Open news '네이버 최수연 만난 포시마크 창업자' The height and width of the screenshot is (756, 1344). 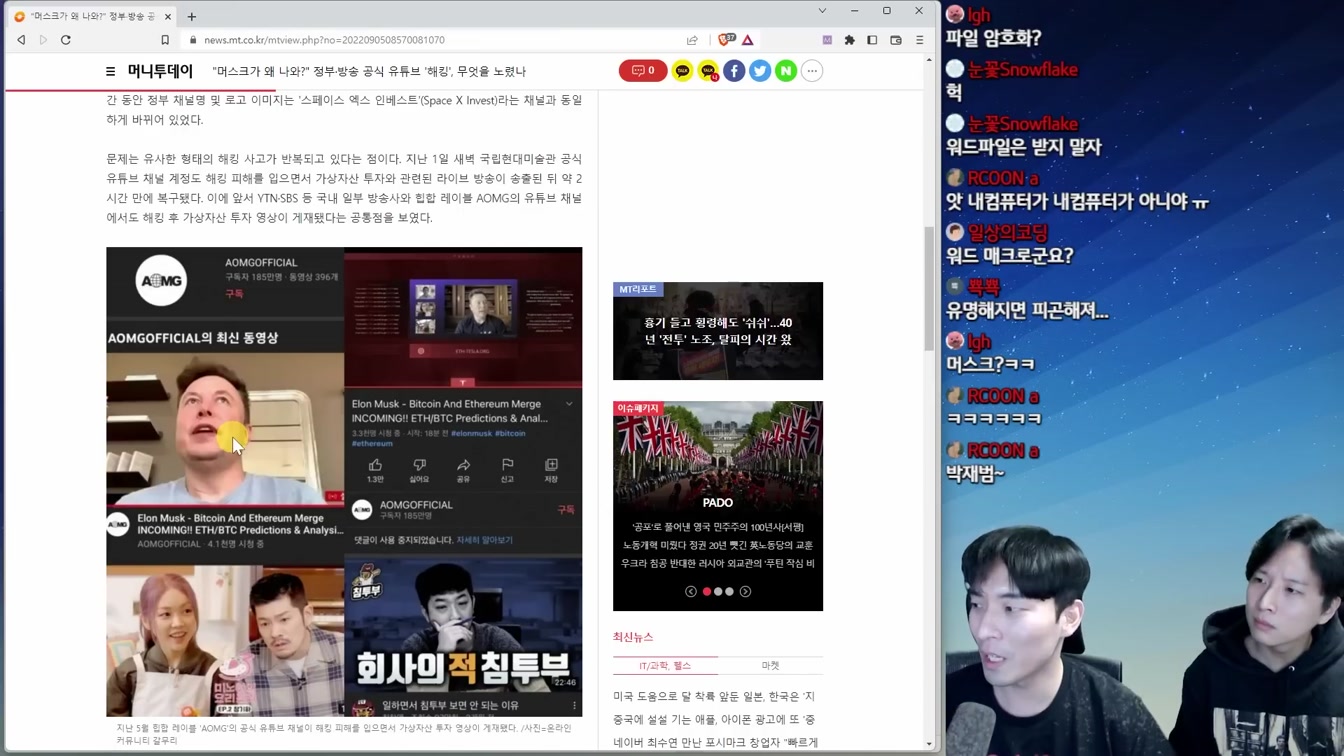(715, 743)
